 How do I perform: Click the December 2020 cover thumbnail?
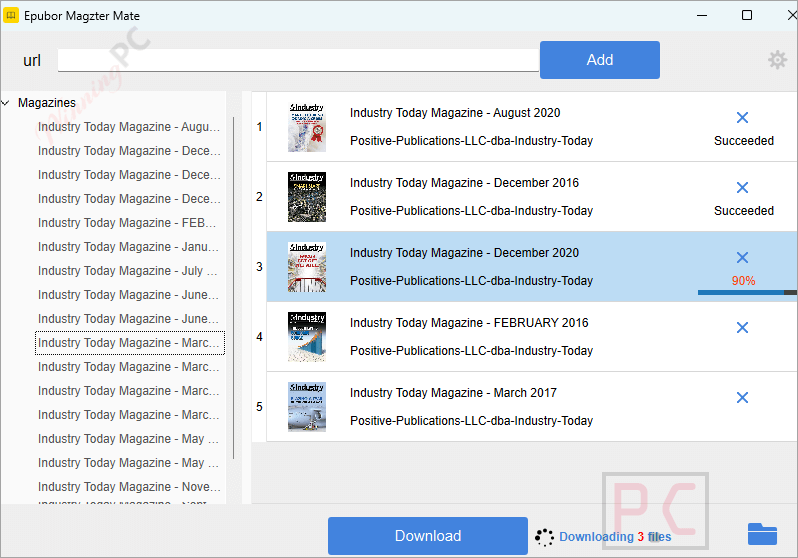[x=307, y=267]
